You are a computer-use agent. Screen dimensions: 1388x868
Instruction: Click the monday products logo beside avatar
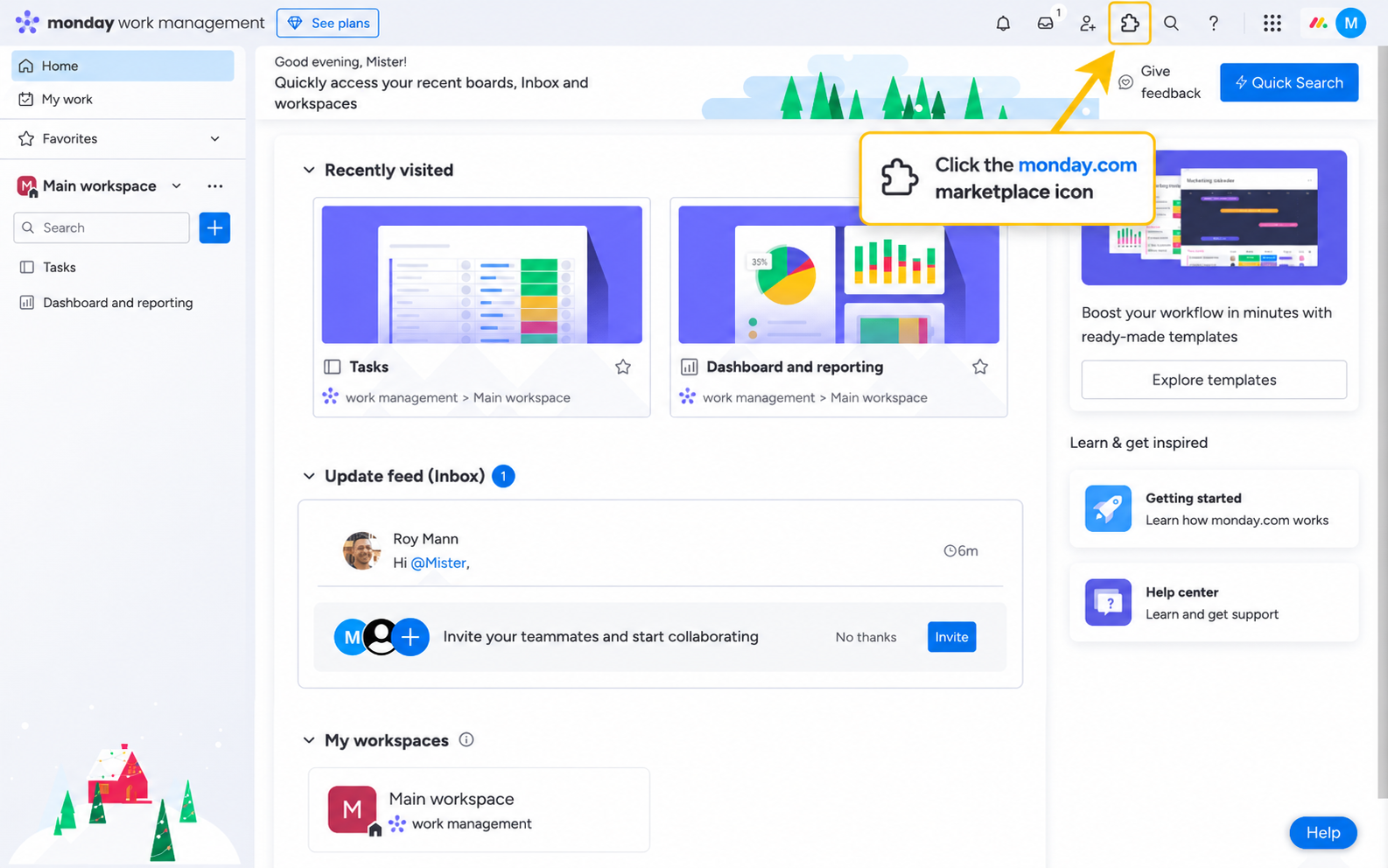point(1318,24)
